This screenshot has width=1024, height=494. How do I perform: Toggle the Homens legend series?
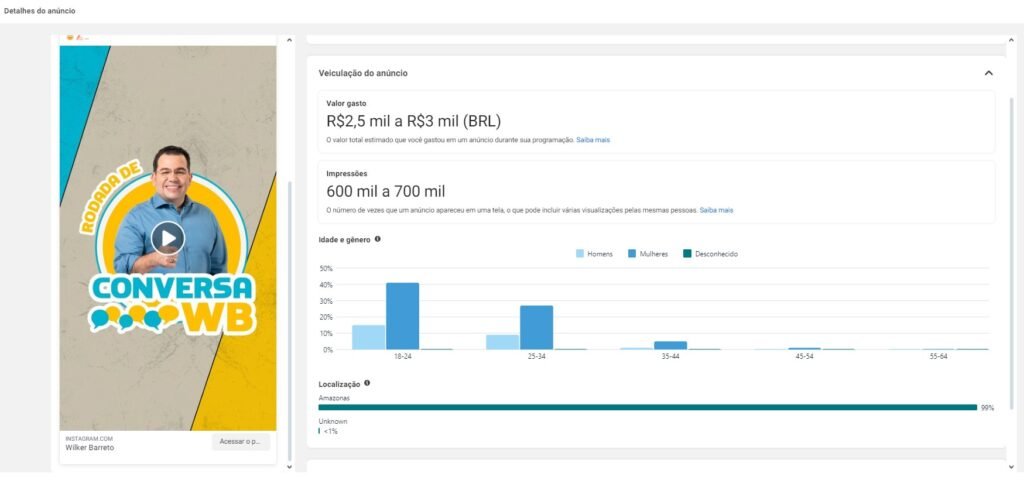tap(594, 254)
